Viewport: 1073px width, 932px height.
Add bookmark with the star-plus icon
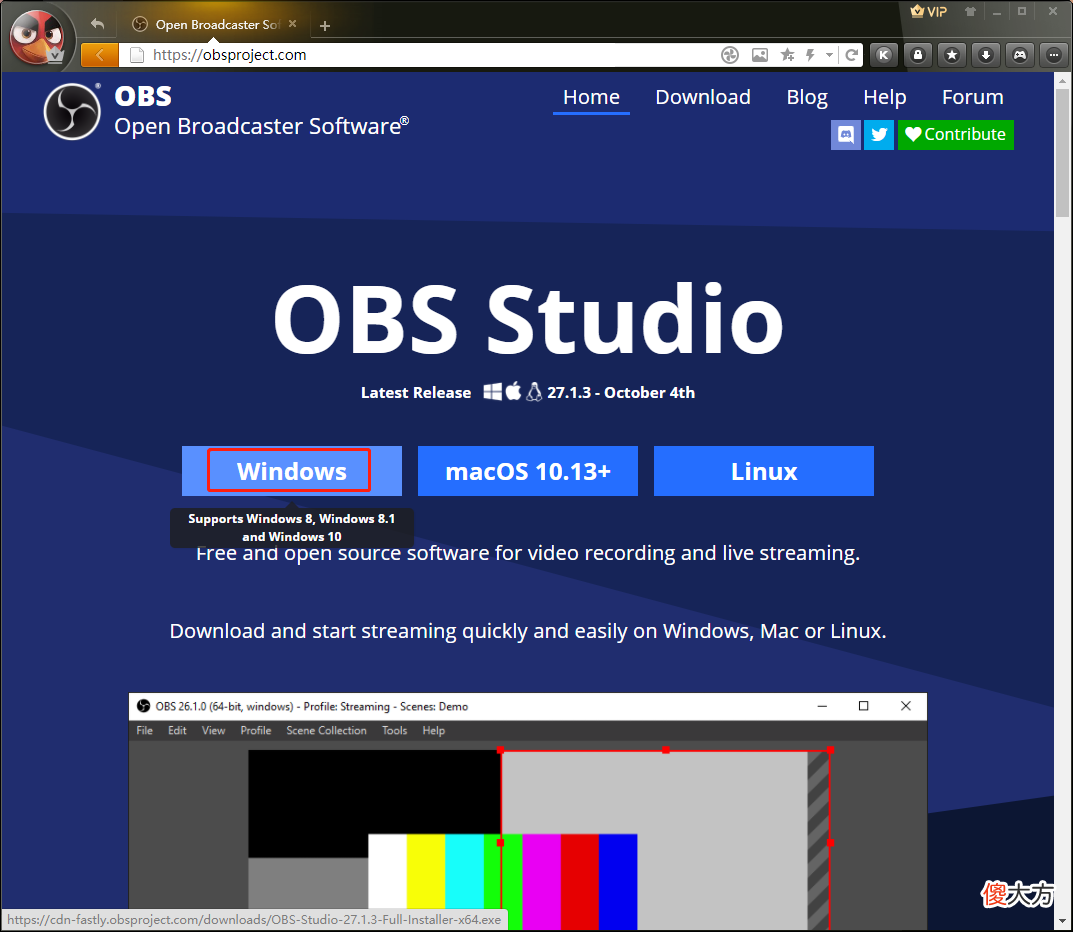pyautogui.click(x=788, y=55)
